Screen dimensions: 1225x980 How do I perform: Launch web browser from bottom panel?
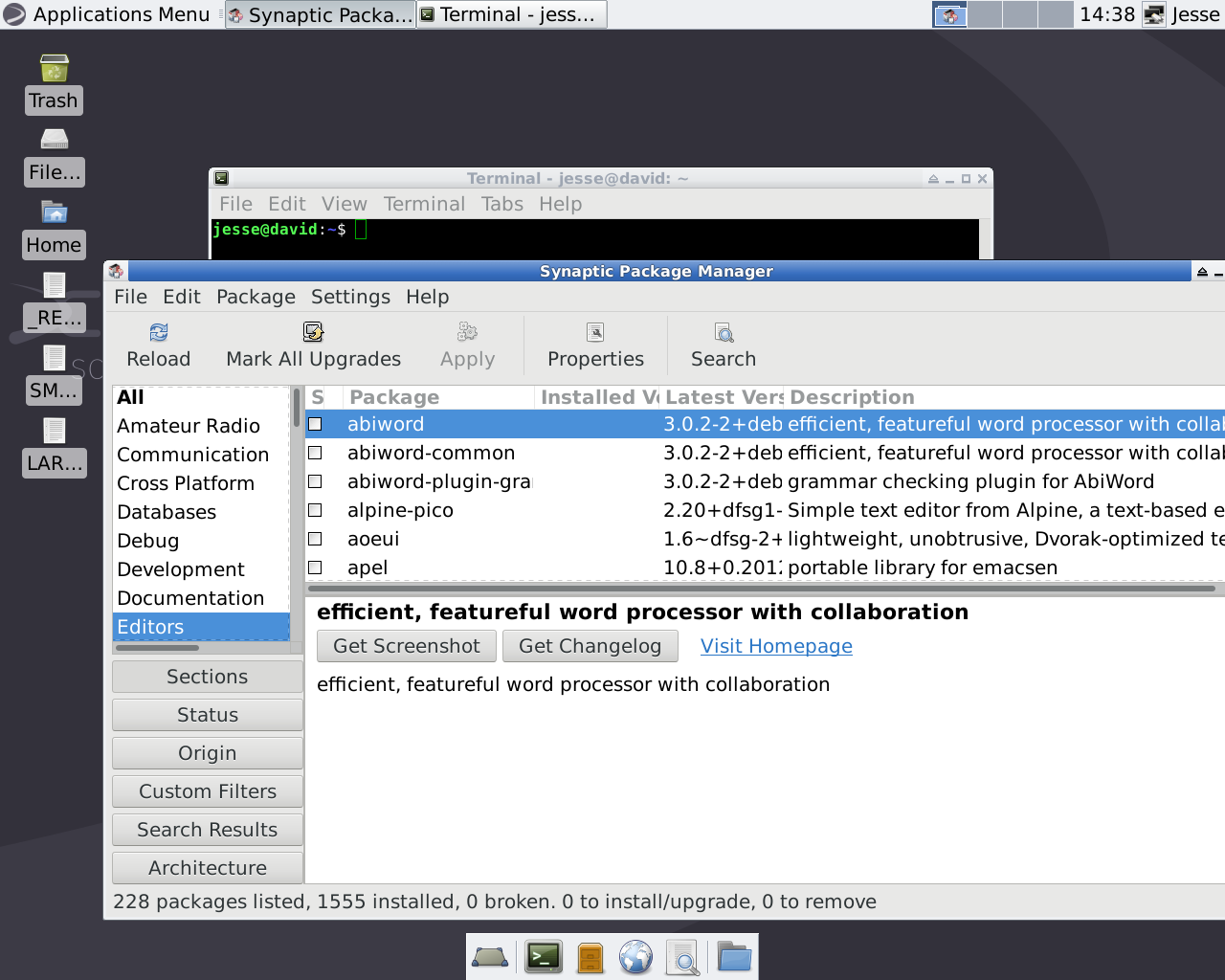635,957
